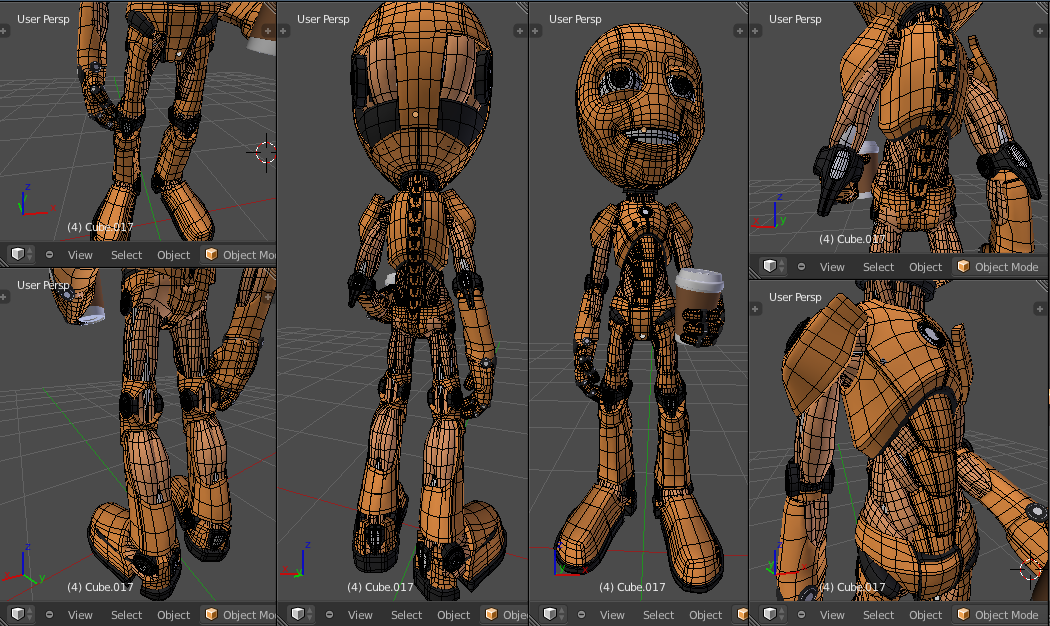
Task: Click "User Persp" label in shoulder close-up viewport
Action: (x=795, y=297)
